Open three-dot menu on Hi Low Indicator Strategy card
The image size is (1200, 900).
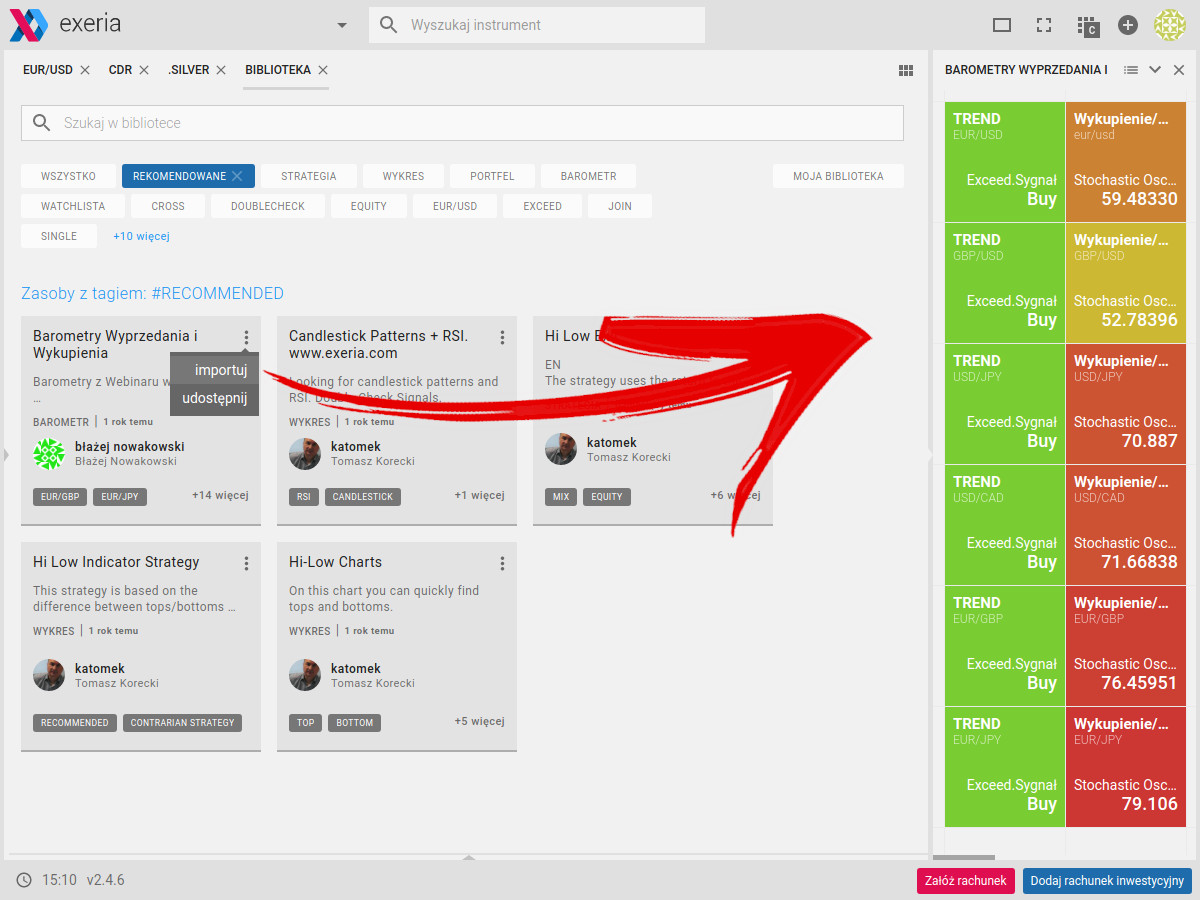tap(246, 564)
